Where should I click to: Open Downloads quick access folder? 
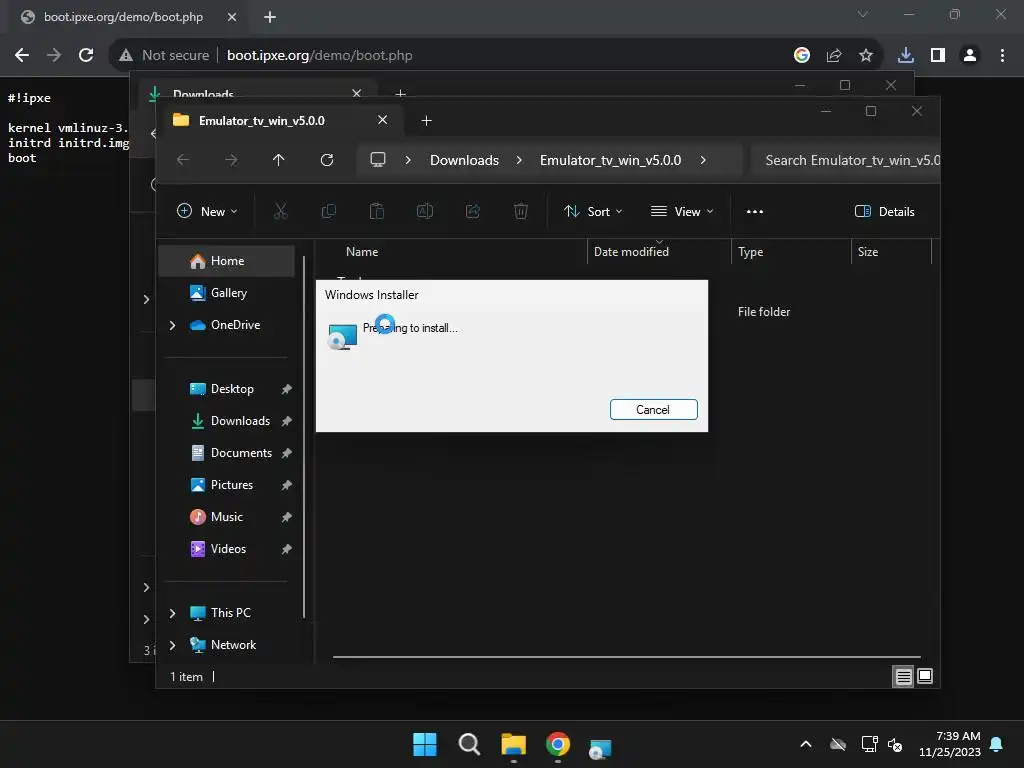[x=227, y=421]
